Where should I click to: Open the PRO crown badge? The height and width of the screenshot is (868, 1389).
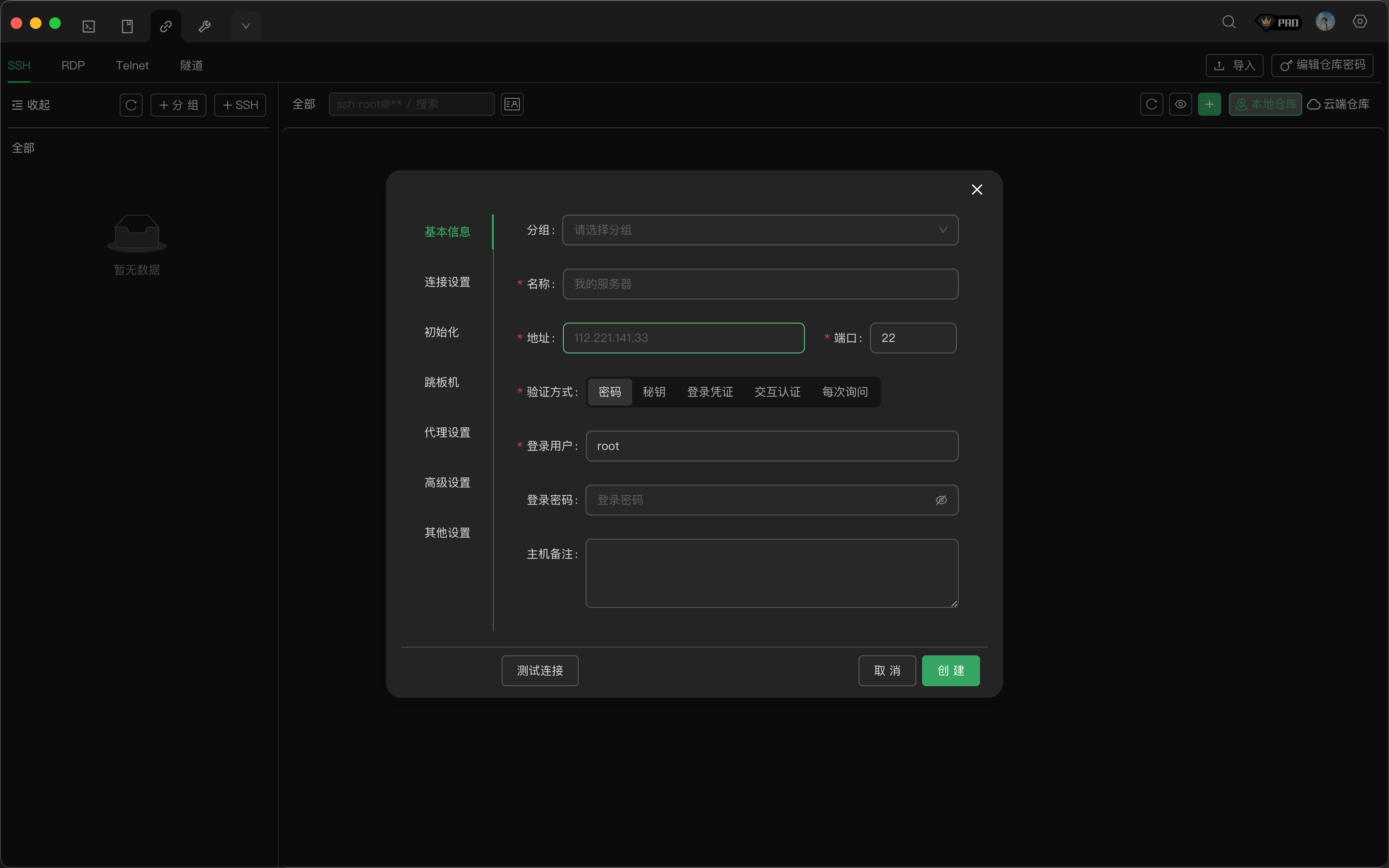click(1278, 22)
